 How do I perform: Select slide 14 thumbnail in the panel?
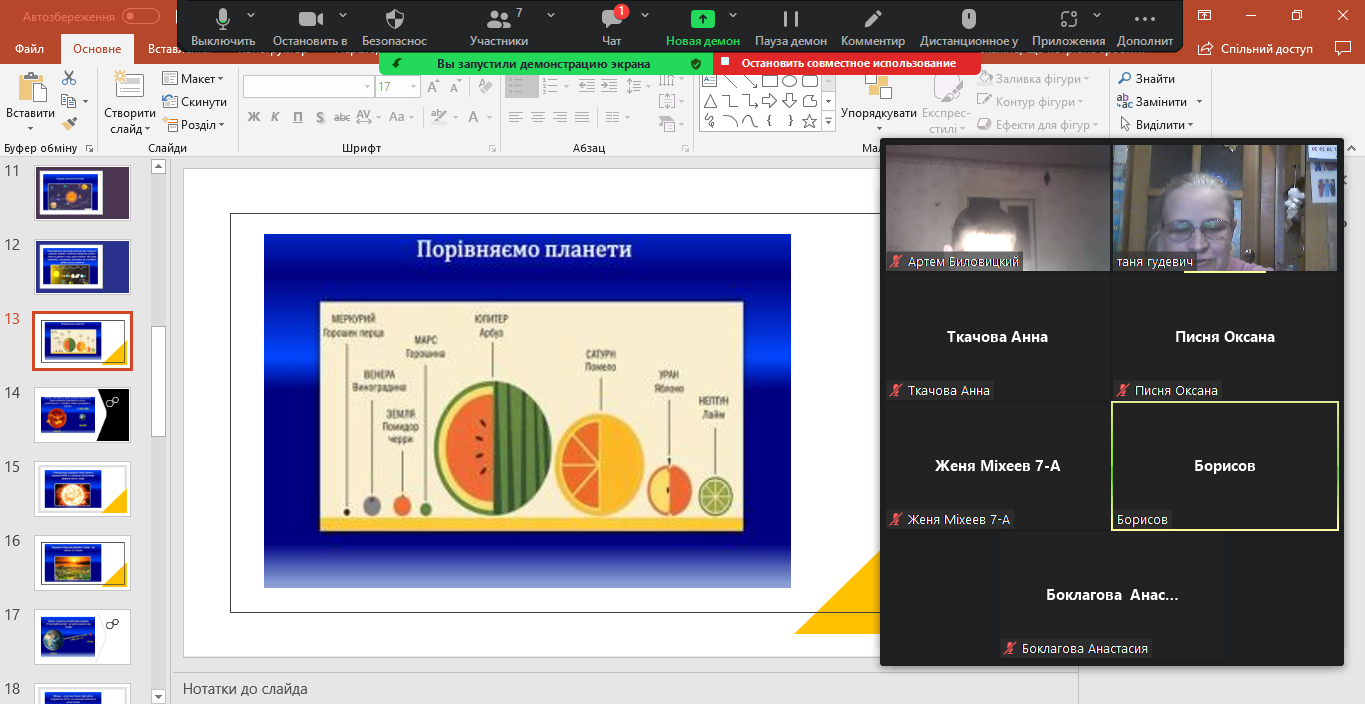82,414
